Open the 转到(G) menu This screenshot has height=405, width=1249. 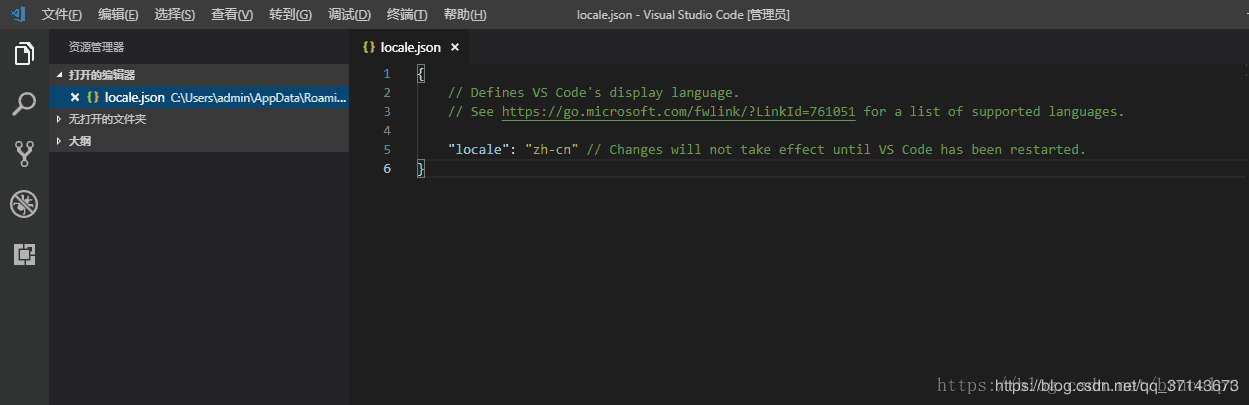click(290, 14)
